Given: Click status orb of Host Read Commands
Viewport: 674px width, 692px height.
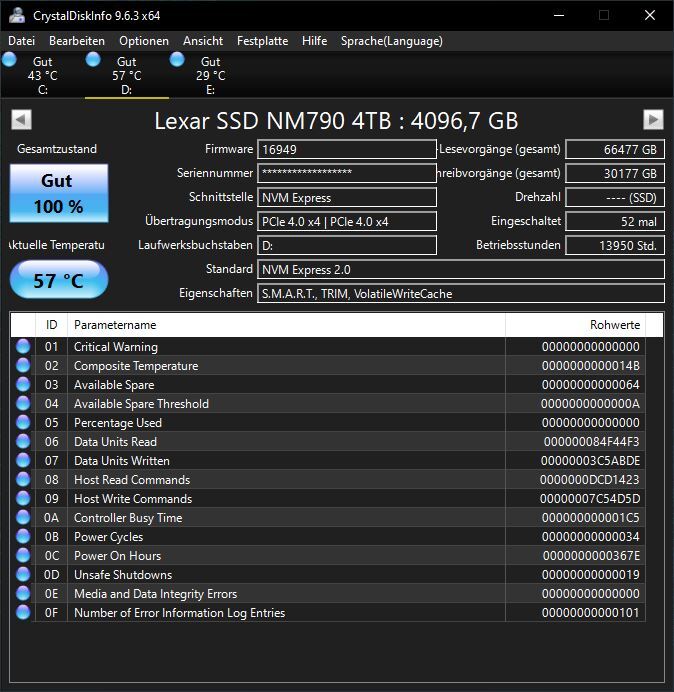Looking at the screenshot, I should (23, 479).
